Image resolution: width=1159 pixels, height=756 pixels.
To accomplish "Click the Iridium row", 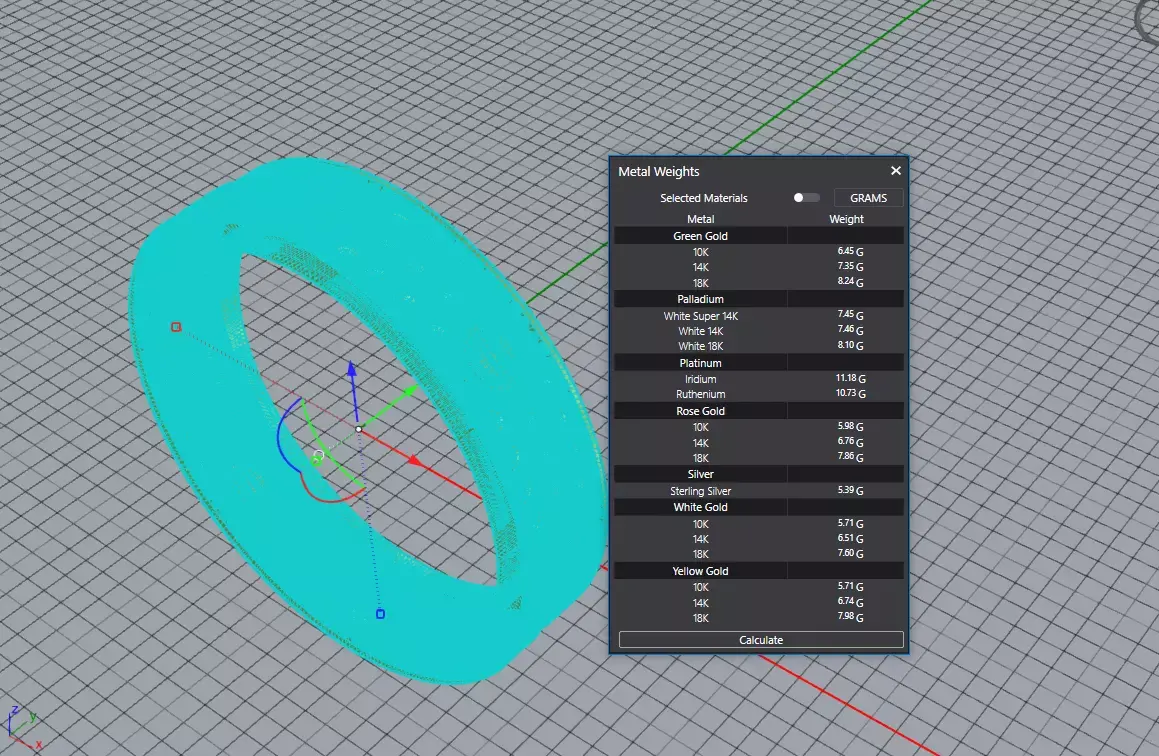I will click(758, 379).
